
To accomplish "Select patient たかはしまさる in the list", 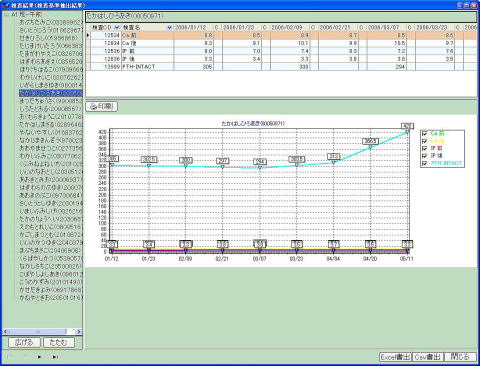I will [50, 124].
